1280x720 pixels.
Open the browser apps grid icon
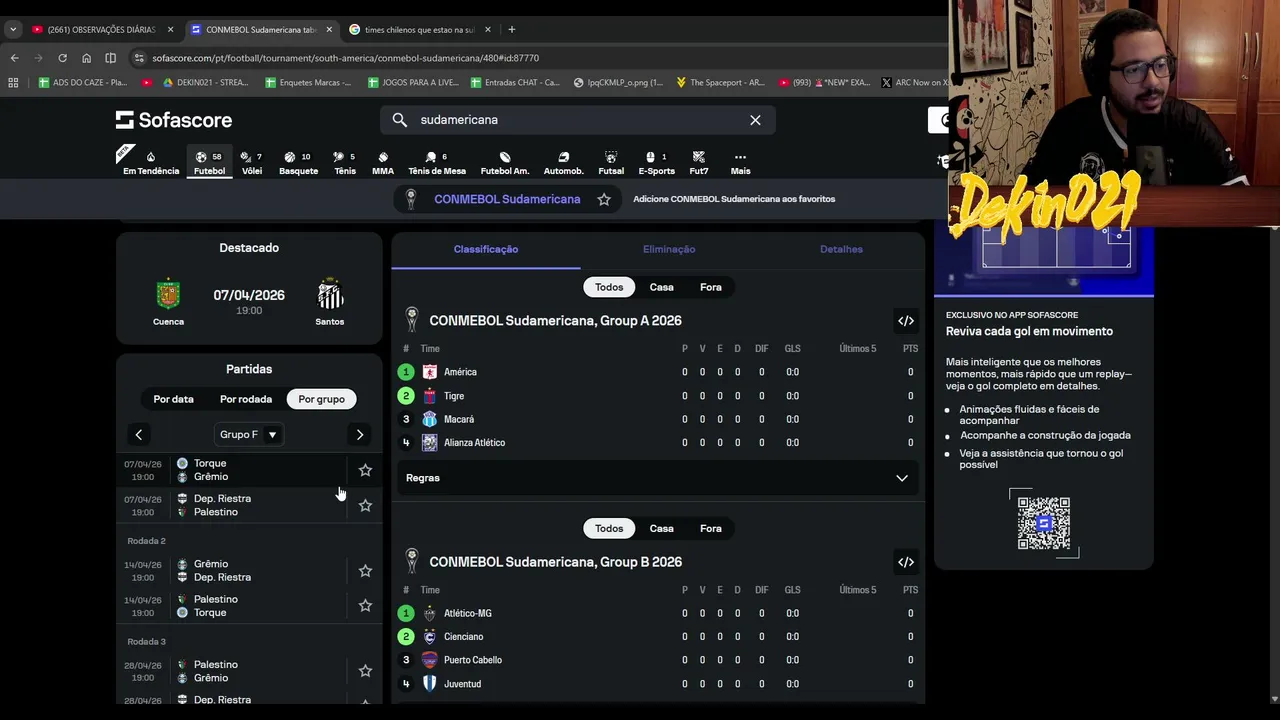tap(13, 83)
